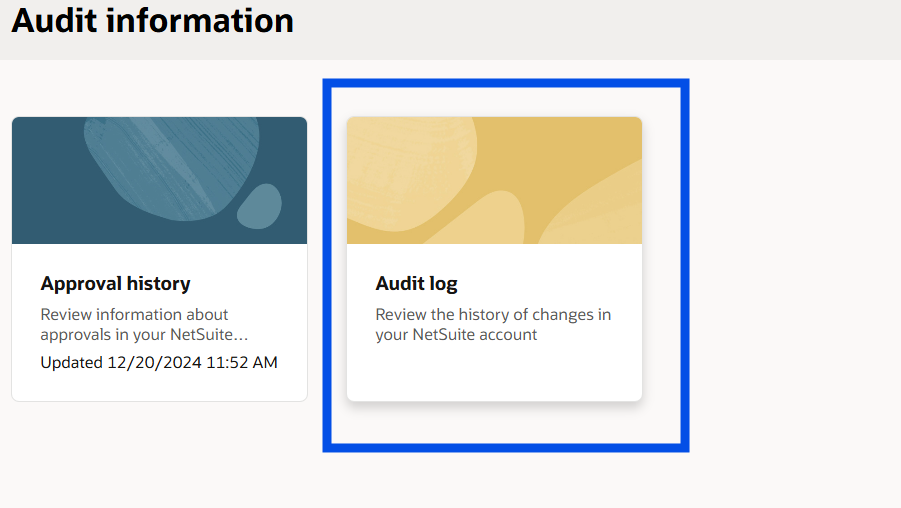Click 'Review information about approvals' description

[x=134, y=315]
